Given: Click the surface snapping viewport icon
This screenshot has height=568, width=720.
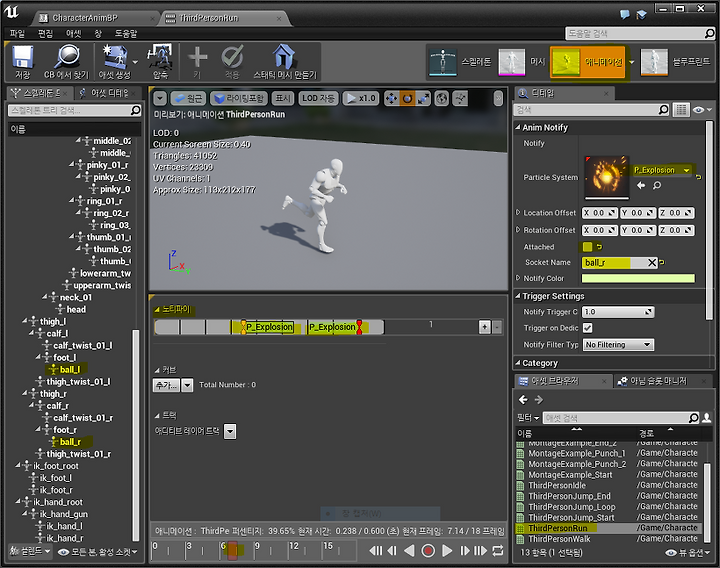Looking at the screenshot, I should click(460, 98).
